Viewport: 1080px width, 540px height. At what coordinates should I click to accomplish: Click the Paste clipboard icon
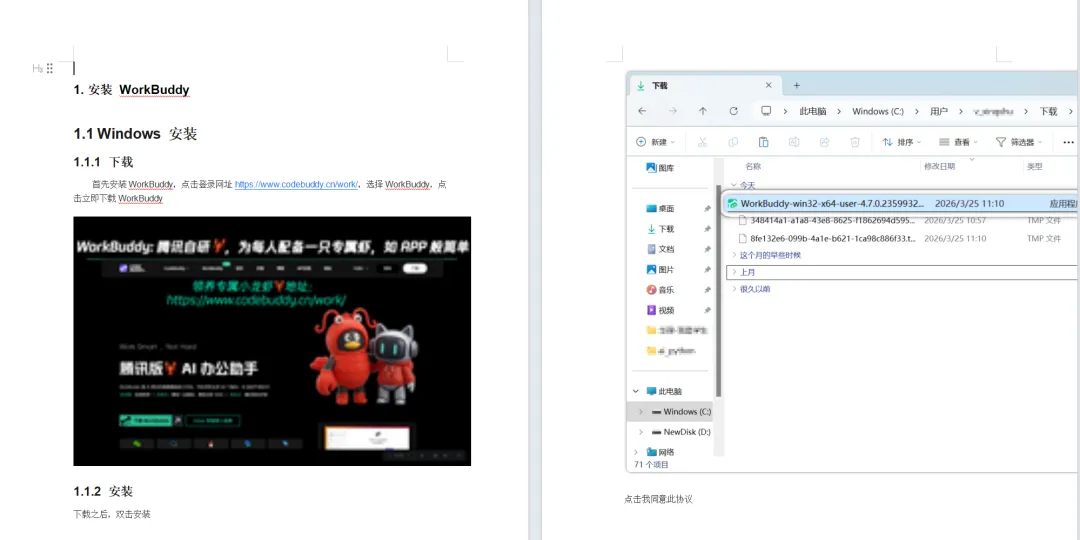tap(763, 142)
